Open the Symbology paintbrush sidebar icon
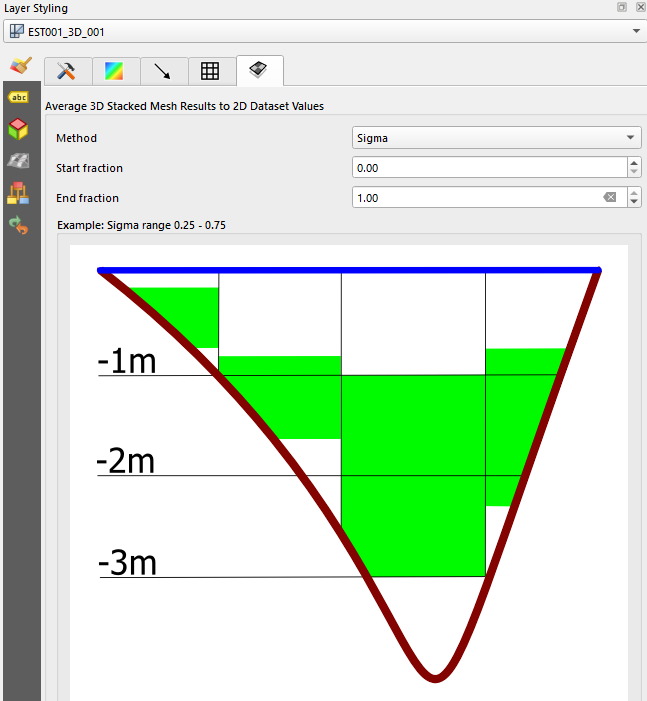Image resolution: width=647 pixels, height=701 pixels. click(x=19, y=66)
